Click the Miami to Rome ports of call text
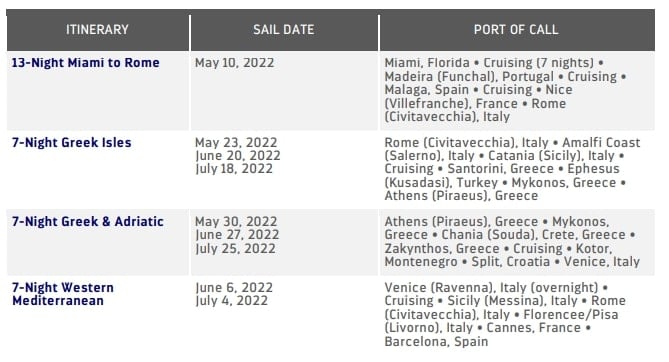The height and width of the screenshot is (362, 669). (505, 90)
